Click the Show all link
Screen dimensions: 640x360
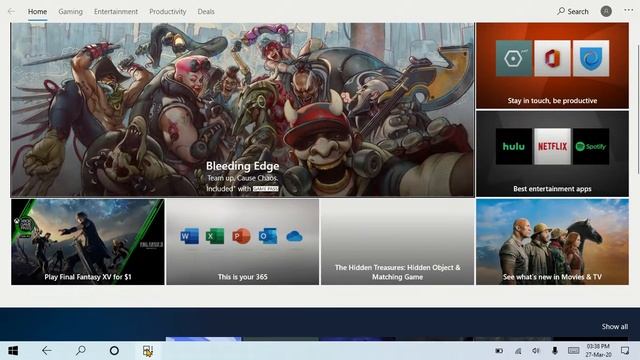[615, 327]
